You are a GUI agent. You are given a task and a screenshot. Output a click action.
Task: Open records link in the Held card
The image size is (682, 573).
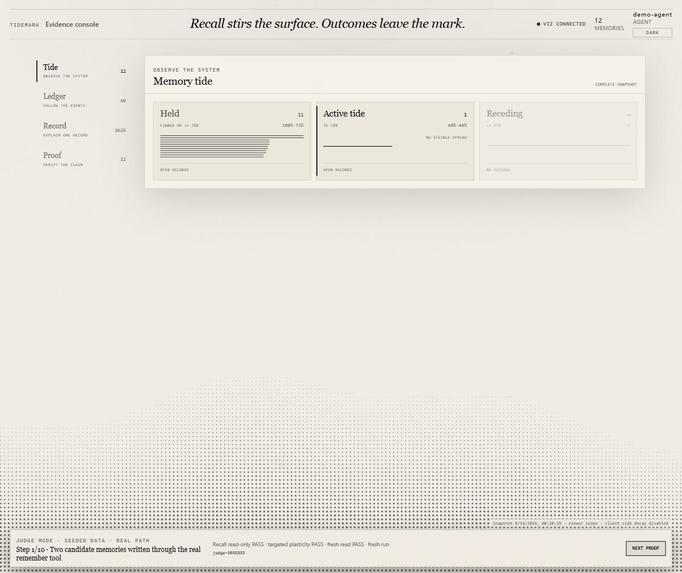coord(174,170)
